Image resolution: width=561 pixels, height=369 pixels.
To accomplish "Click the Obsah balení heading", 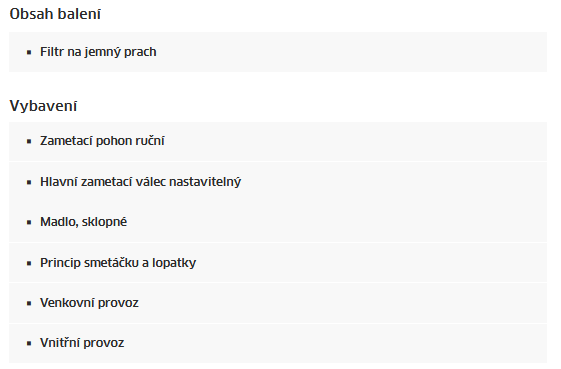I will [55, 14].
